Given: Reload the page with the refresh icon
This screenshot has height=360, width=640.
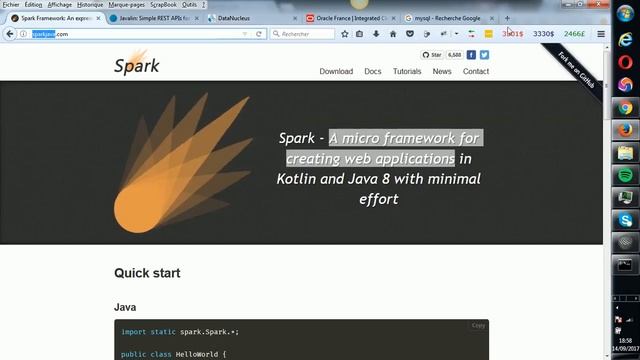Looking at the screenshot, I should tap(258, 34).
